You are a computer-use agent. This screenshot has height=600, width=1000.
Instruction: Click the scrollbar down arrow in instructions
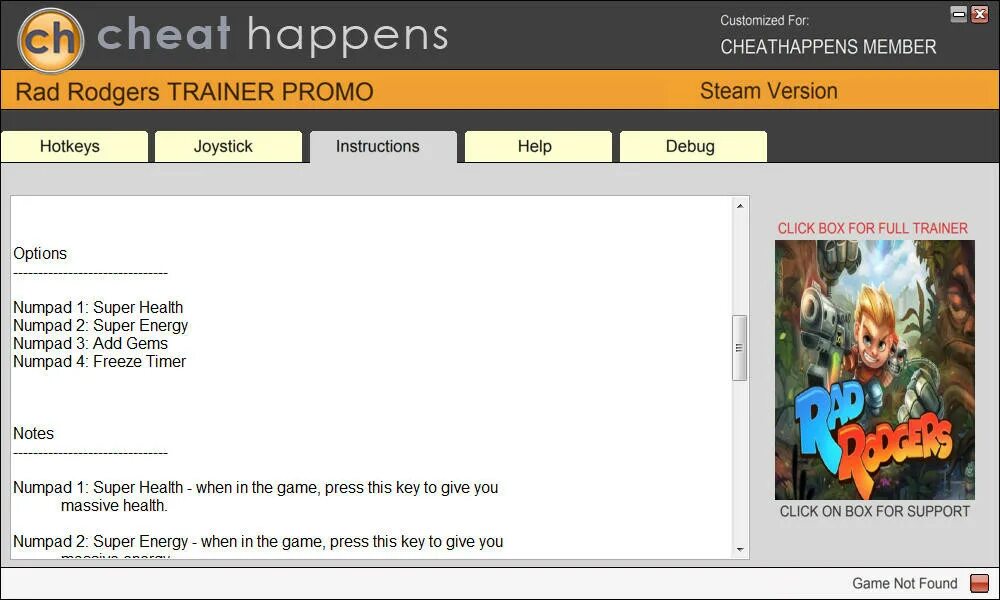[x=740, y=549]
